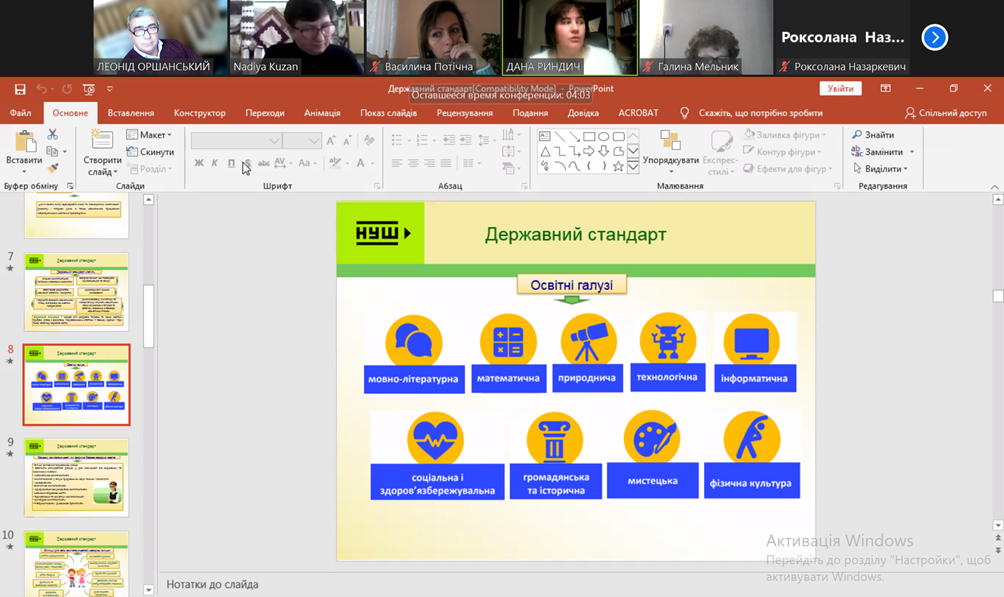Image resolution: width=1004 pixels, height=597 pixels.
Task: Toggle italic formatting (К)
Action: click(x=214, y=163)
